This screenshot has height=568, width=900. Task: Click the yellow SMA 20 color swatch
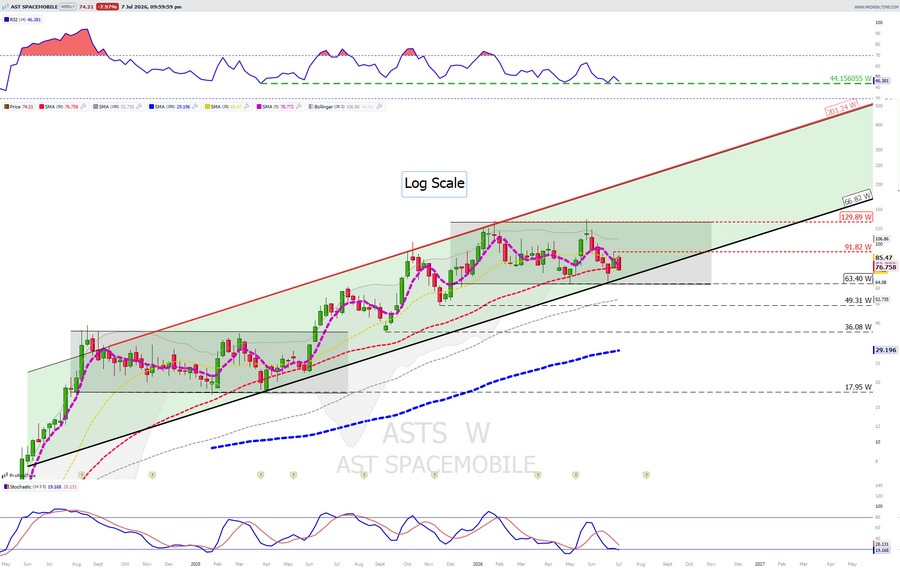point(207,106)
